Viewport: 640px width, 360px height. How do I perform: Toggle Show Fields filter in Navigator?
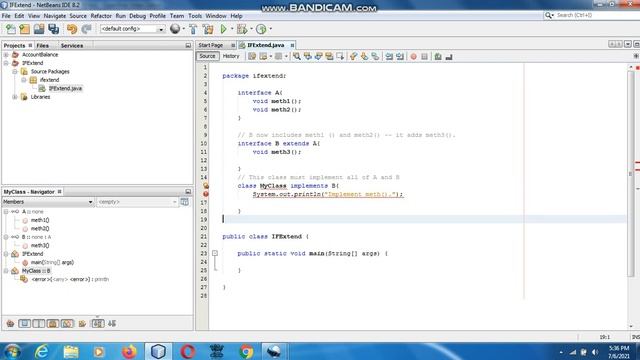click(x=24, y=323)
